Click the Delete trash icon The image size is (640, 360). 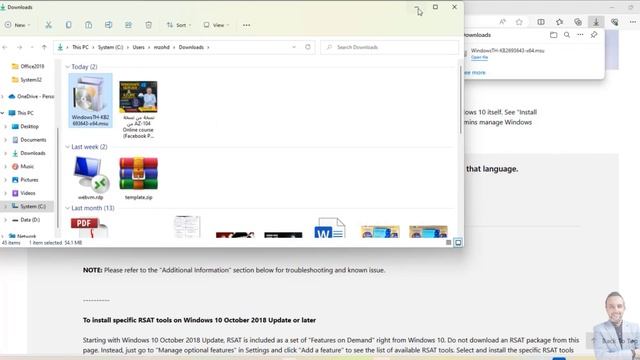pyautogui.click(x=149, y=25)
